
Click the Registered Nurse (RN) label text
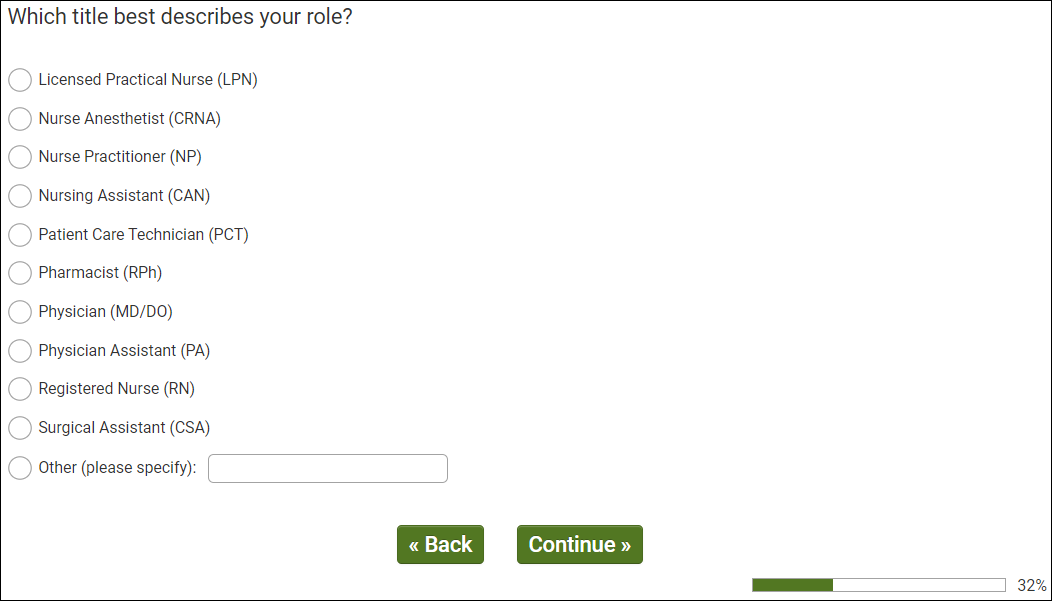116,389
